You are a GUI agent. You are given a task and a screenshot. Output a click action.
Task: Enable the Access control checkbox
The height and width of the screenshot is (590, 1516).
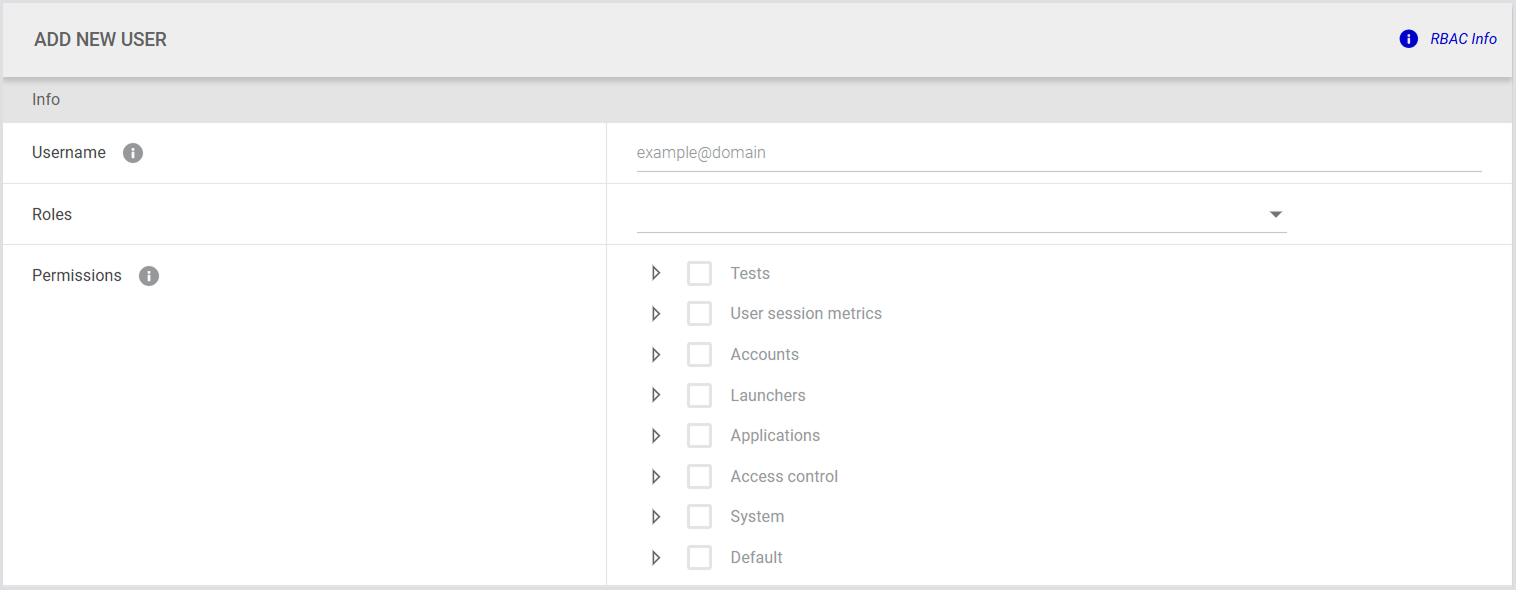[x=699, y=476]
